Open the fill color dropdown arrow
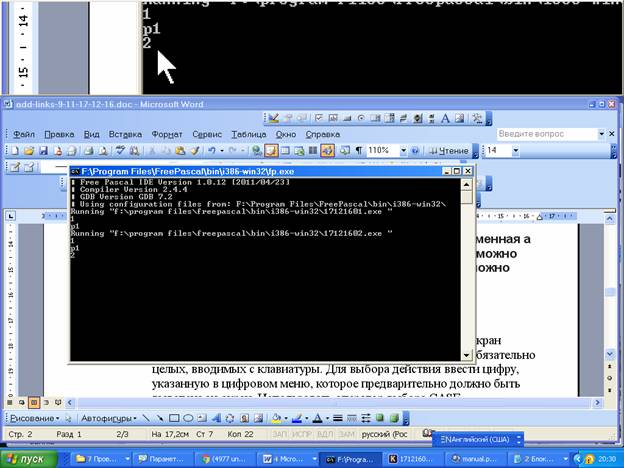The width and height of the screenshot is (624, 468). 285,418
